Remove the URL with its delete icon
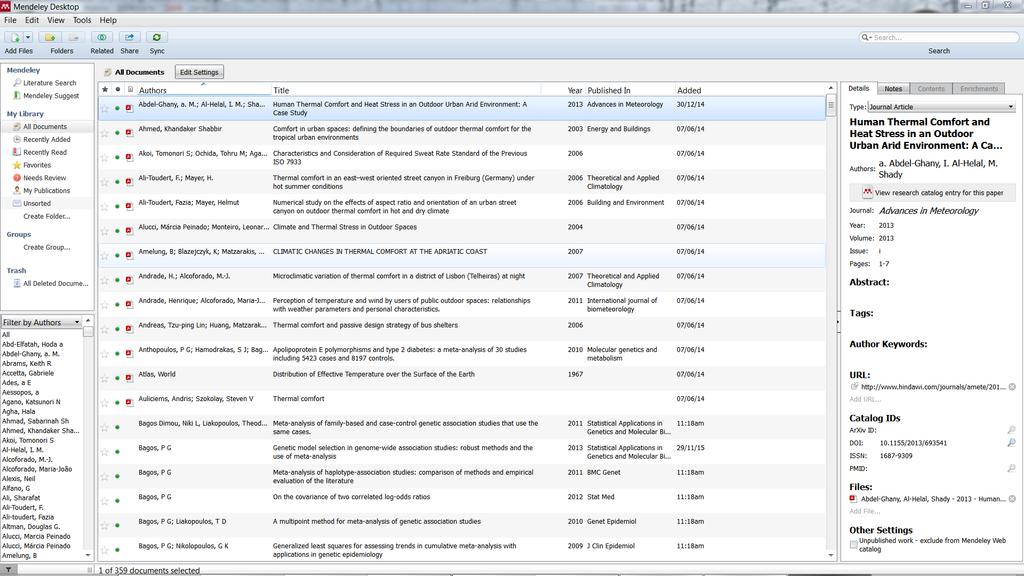 (1012, 387)
